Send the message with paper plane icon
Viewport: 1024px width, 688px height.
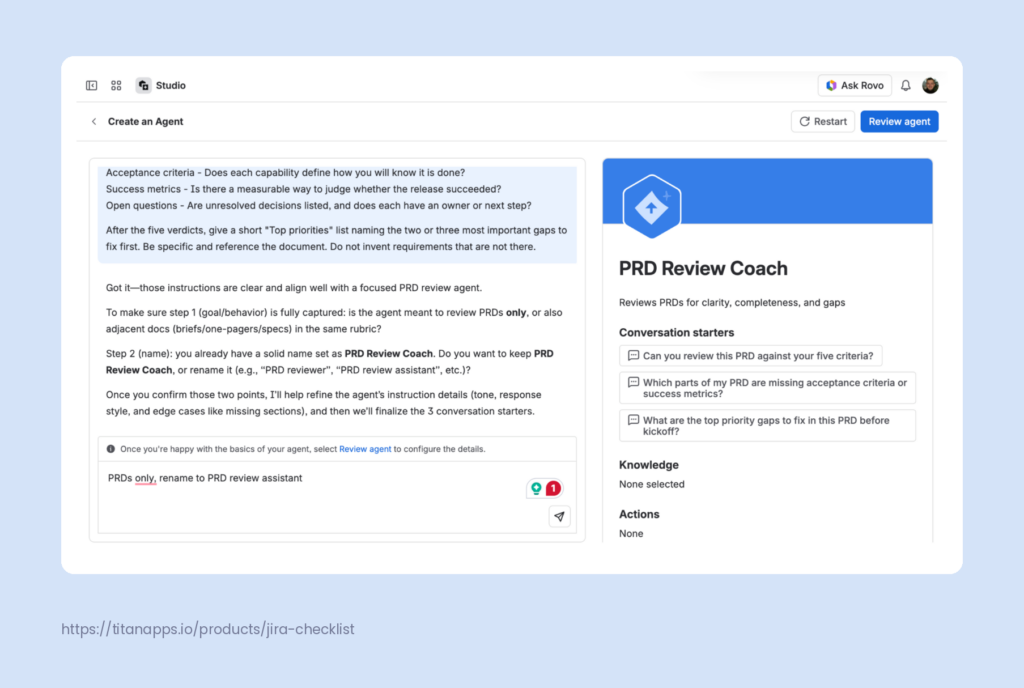560,516
